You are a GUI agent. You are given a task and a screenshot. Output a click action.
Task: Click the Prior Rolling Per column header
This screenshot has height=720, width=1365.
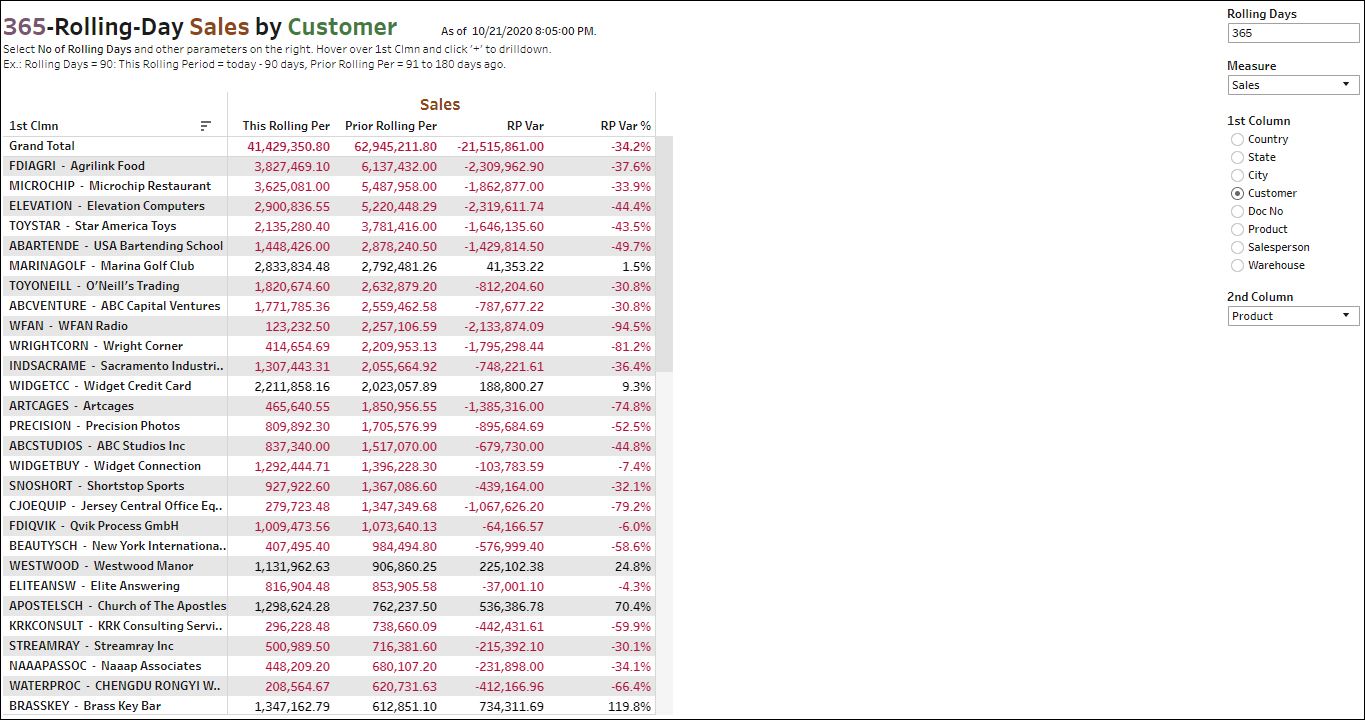tap(391, 126)
